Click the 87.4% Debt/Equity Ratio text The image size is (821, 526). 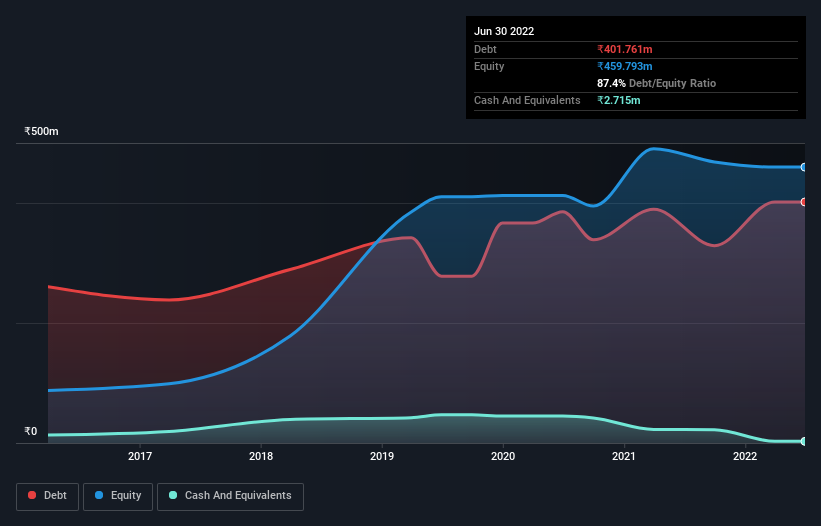coord(656,83)
